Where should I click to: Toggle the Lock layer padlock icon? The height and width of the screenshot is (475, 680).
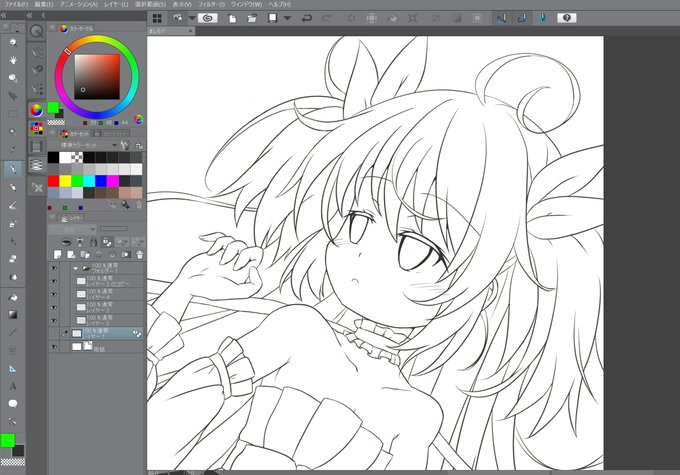(93, 242)
